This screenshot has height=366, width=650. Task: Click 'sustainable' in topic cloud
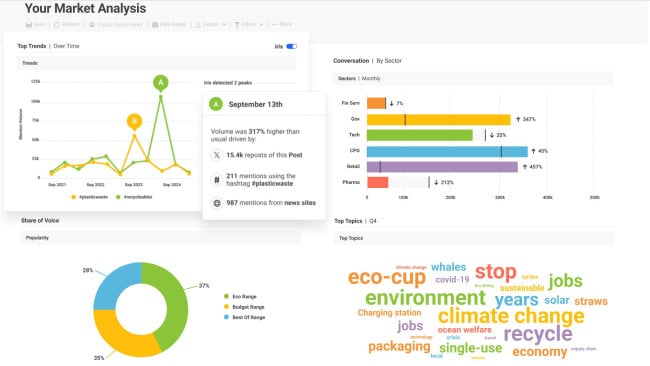pos(522,288)
